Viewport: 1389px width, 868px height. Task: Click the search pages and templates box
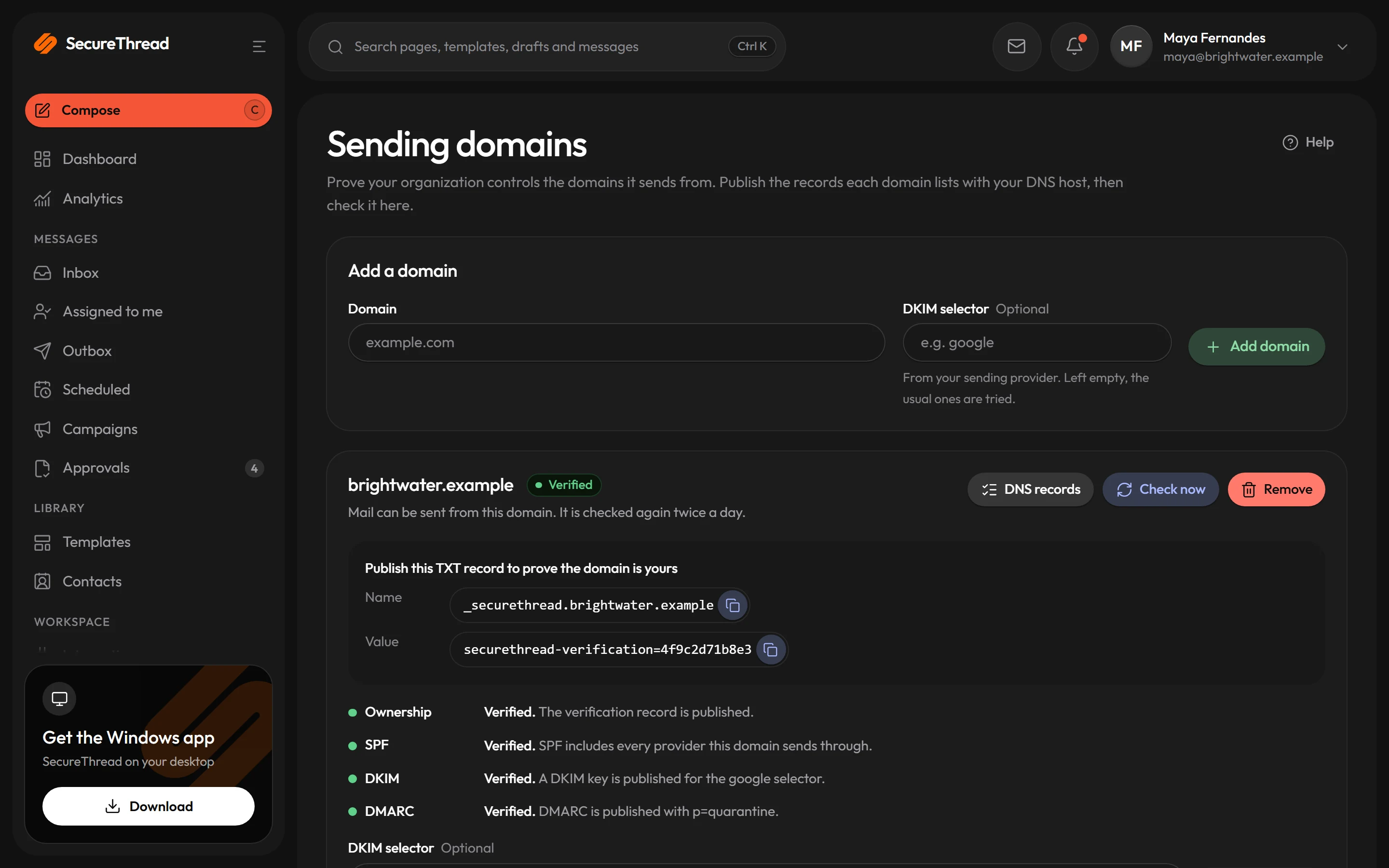click(x=546, y=46)
